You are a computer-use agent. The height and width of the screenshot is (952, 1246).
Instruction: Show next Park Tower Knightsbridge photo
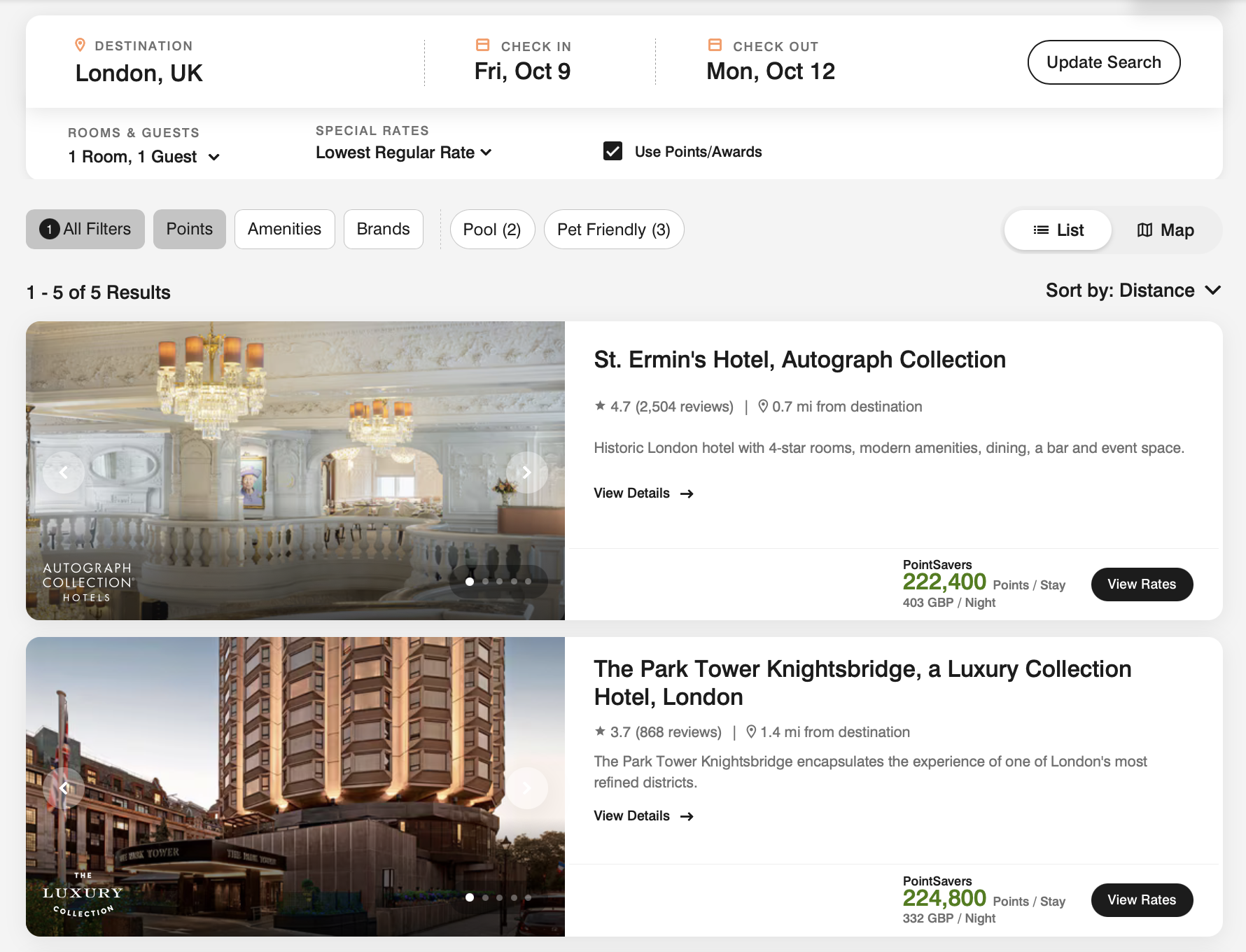click(x=526, y=788)
